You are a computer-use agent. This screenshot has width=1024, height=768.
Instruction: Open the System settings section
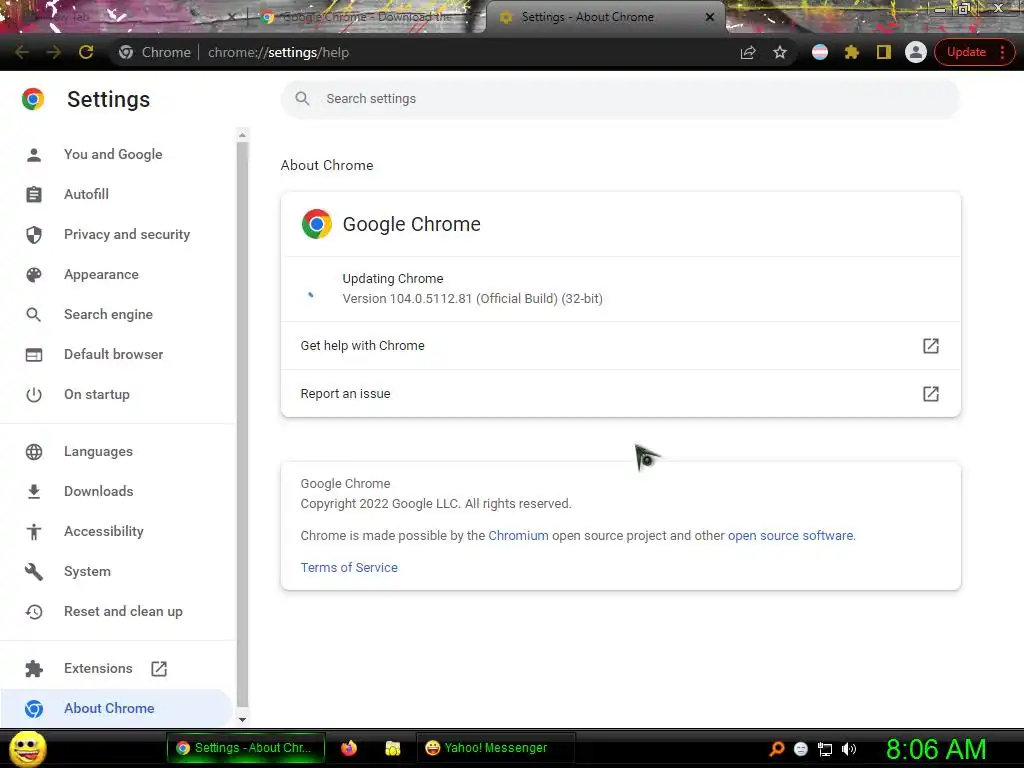[88, 571]
